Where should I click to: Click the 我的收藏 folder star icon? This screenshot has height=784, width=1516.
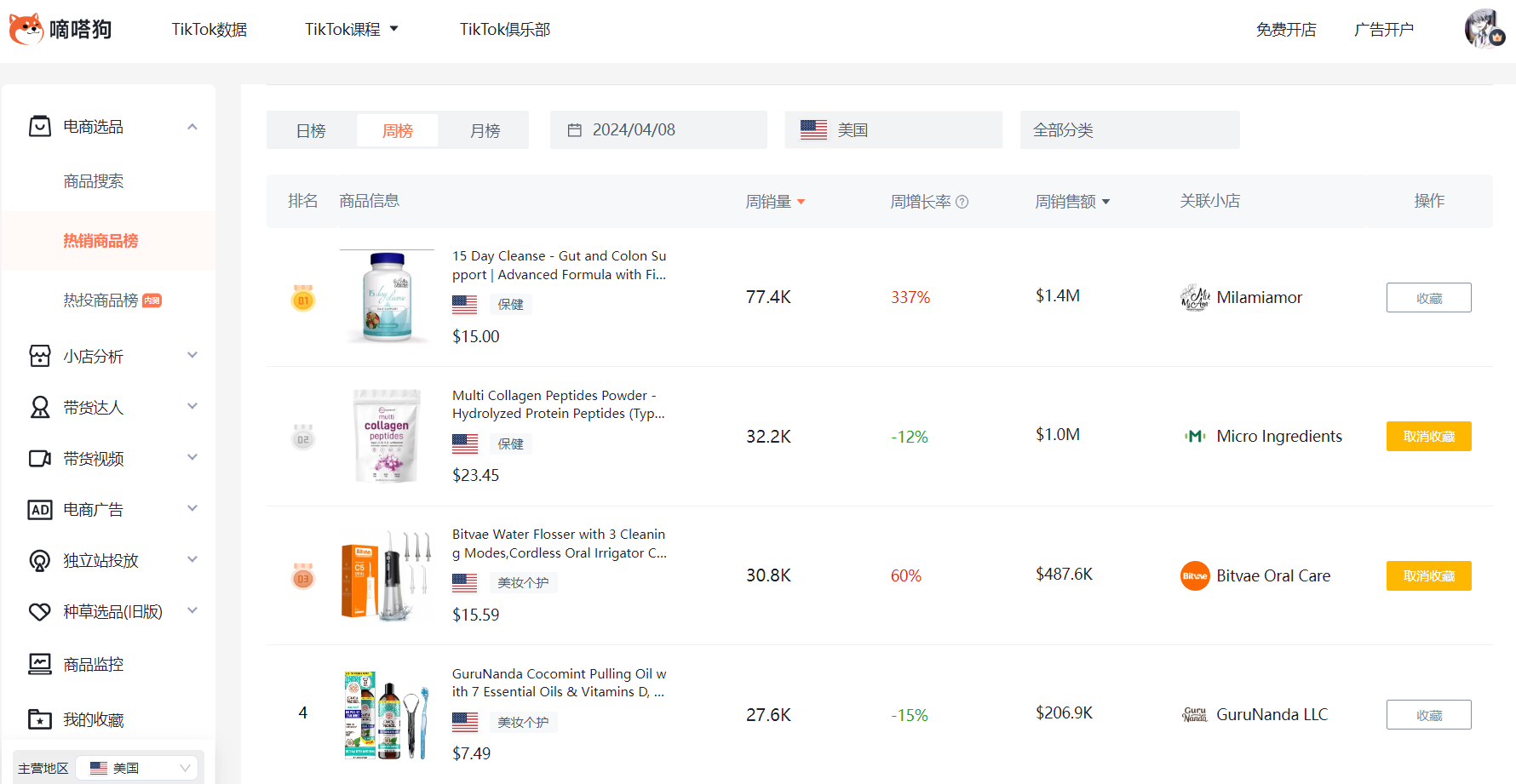40,719
